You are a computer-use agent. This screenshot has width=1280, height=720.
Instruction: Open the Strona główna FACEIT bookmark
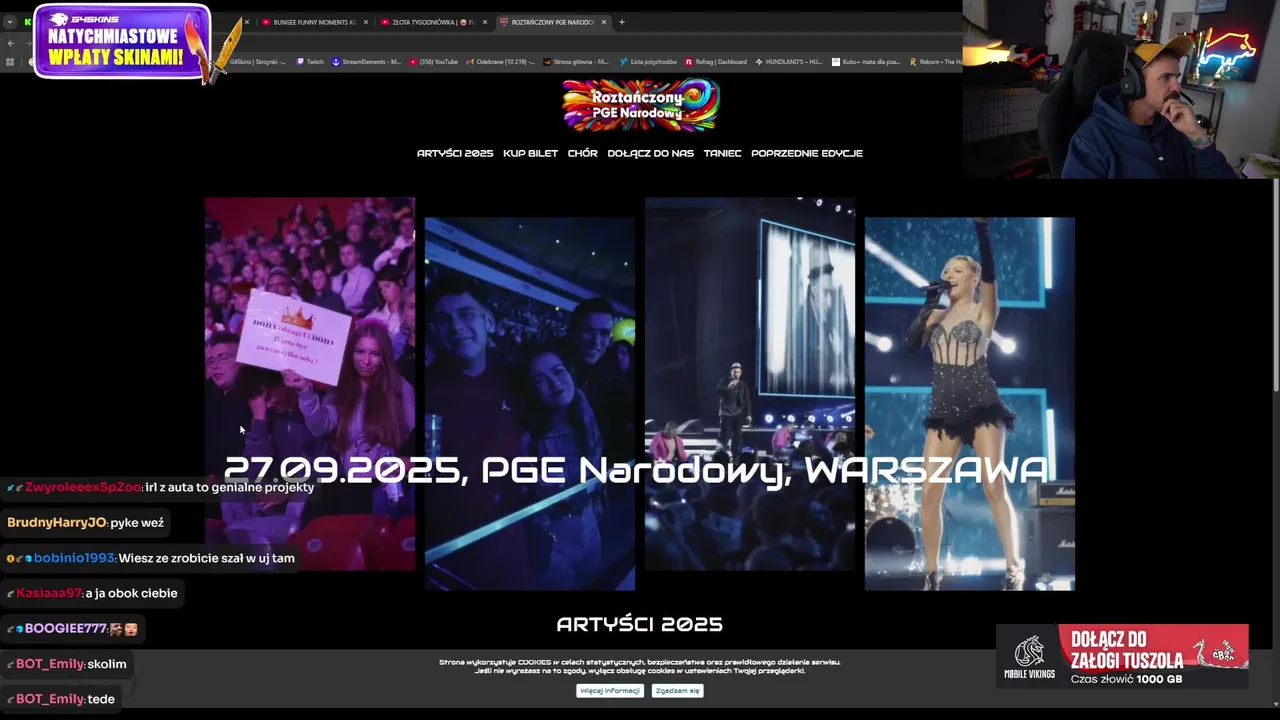577,62
